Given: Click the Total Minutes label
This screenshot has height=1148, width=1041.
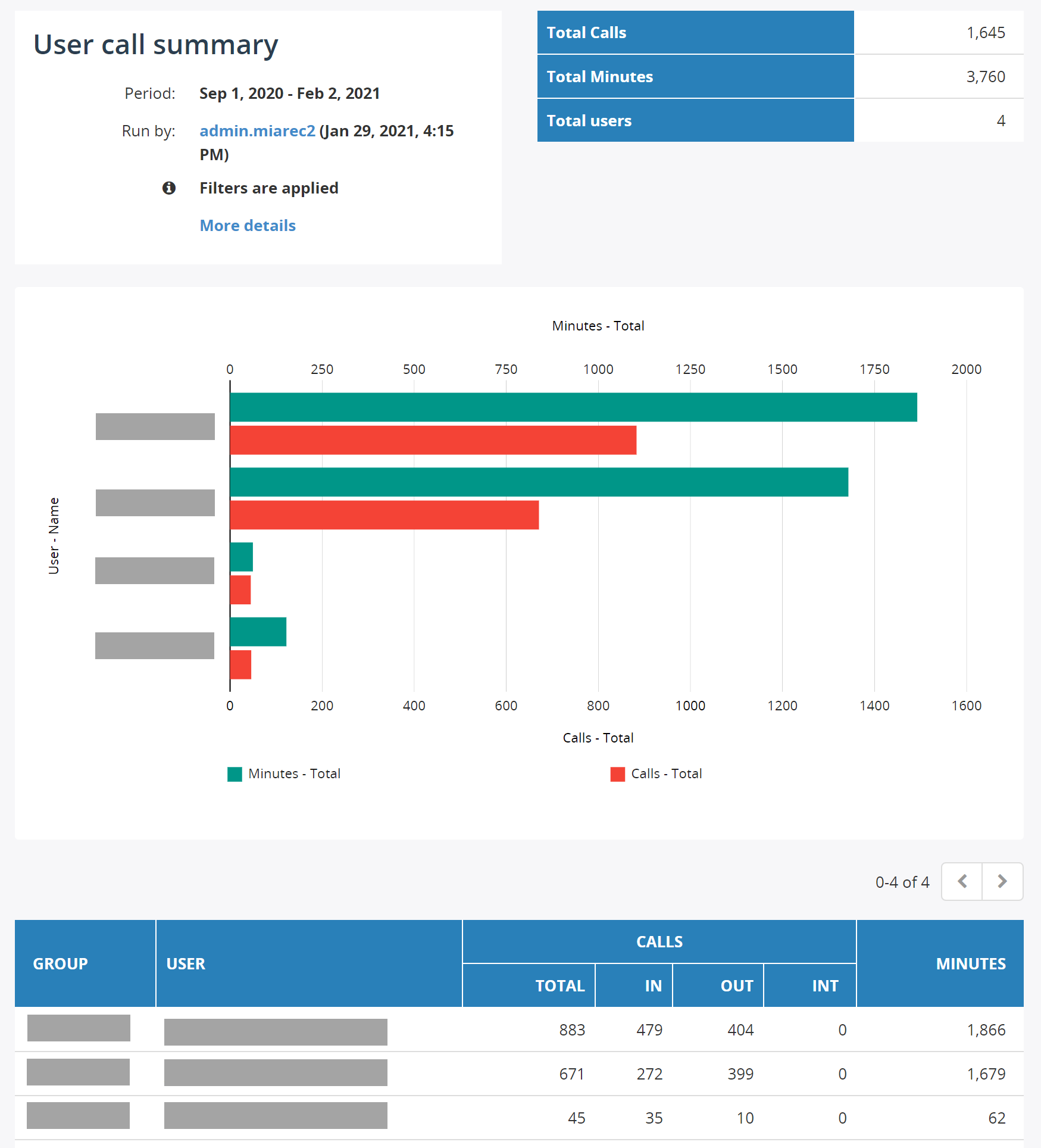Looking at the screenshot, I should (x=600, y=77).
